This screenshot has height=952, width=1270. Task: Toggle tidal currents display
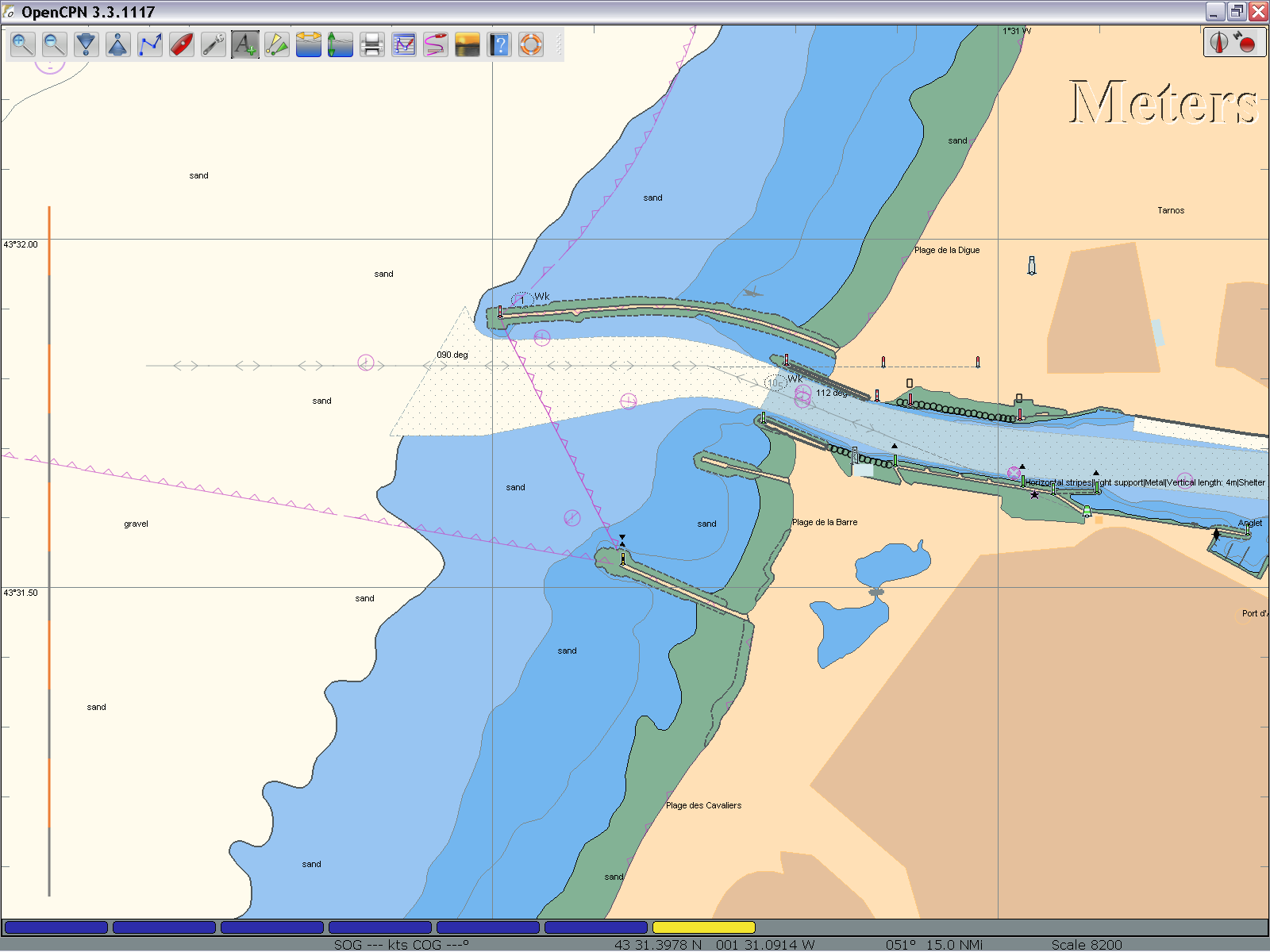308,44
